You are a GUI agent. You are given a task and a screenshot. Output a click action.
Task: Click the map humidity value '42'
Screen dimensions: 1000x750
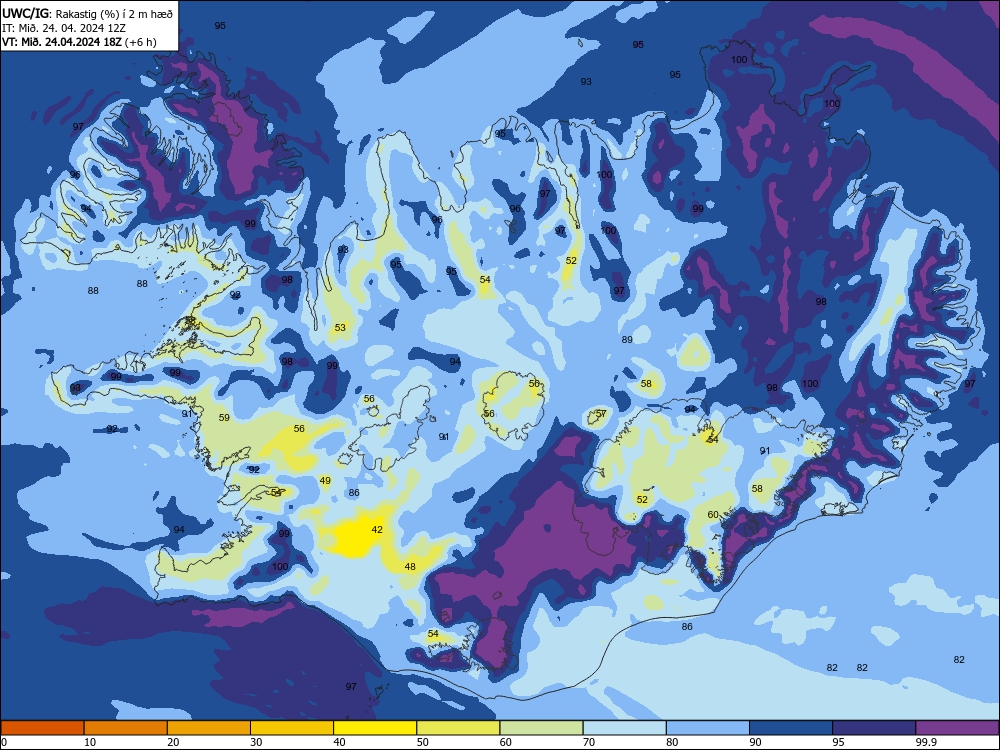click(x=377, y=529)
